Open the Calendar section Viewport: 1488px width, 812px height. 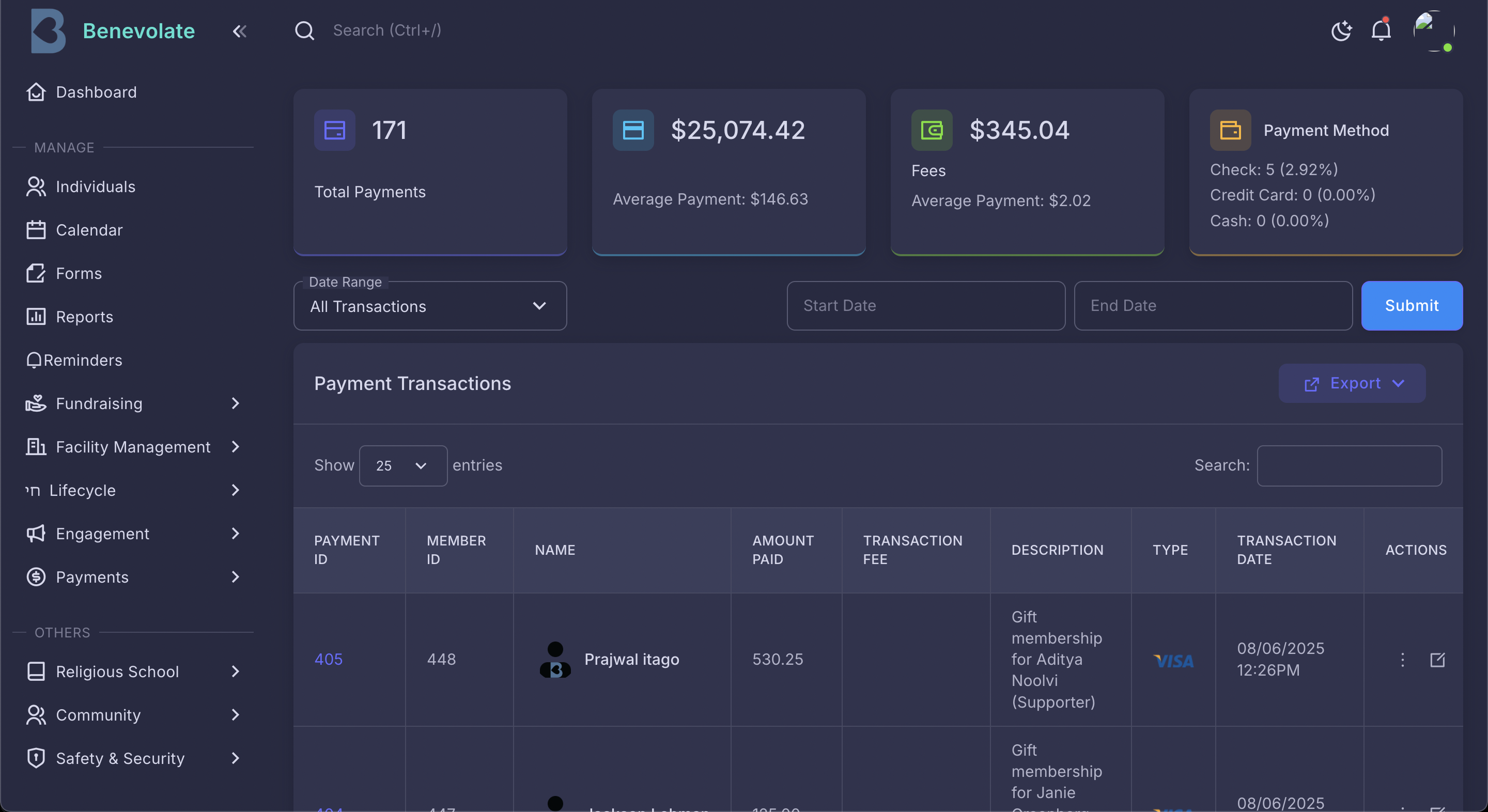pyautogui.click(x=89, y=230)
